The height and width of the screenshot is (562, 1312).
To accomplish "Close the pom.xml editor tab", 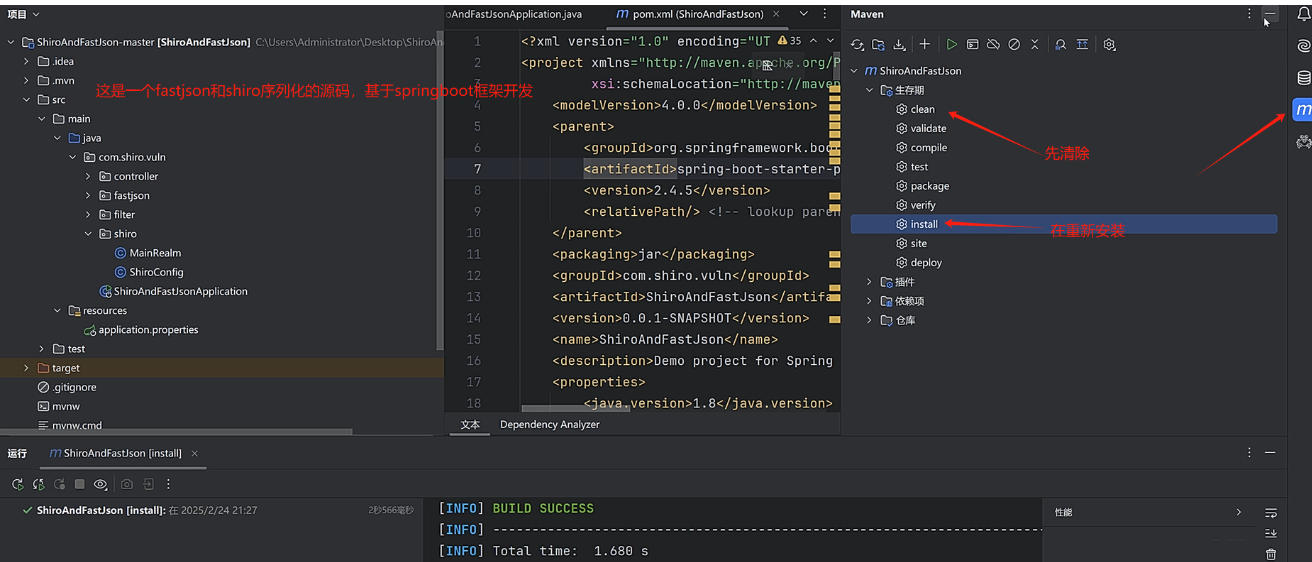I will point(778,14).
